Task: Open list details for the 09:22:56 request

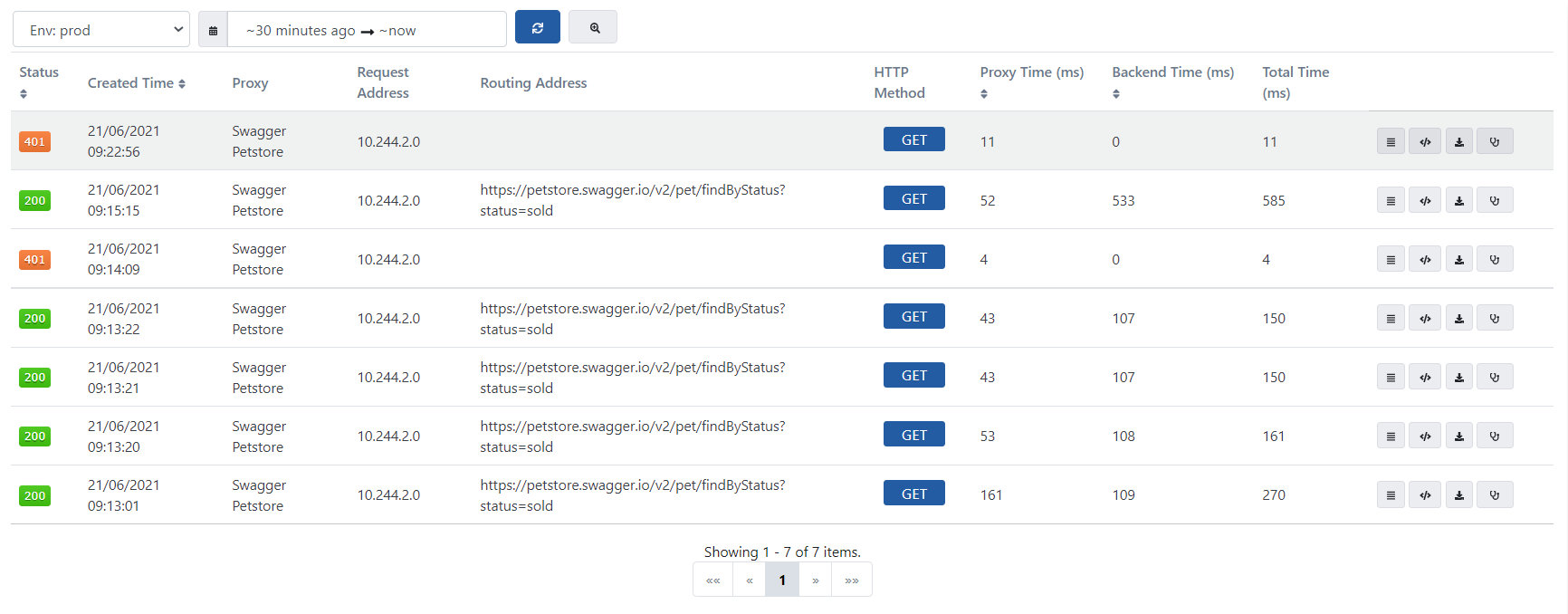Action: [x=1391, y=141]
